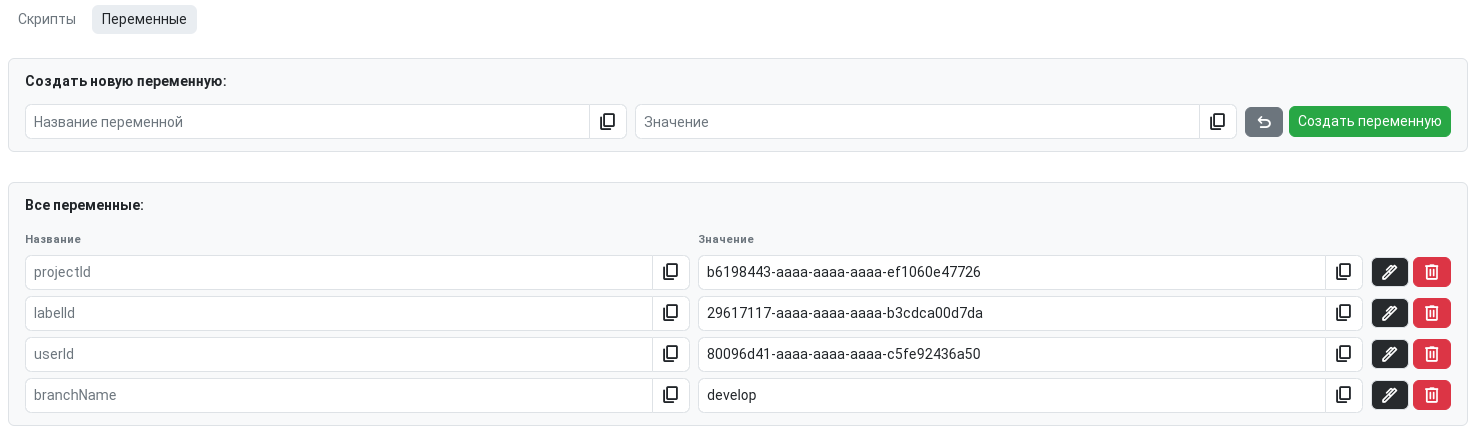Copy icon beside the new Значение field
This screenshot has height=436, width=1484.
(1218, 122)
